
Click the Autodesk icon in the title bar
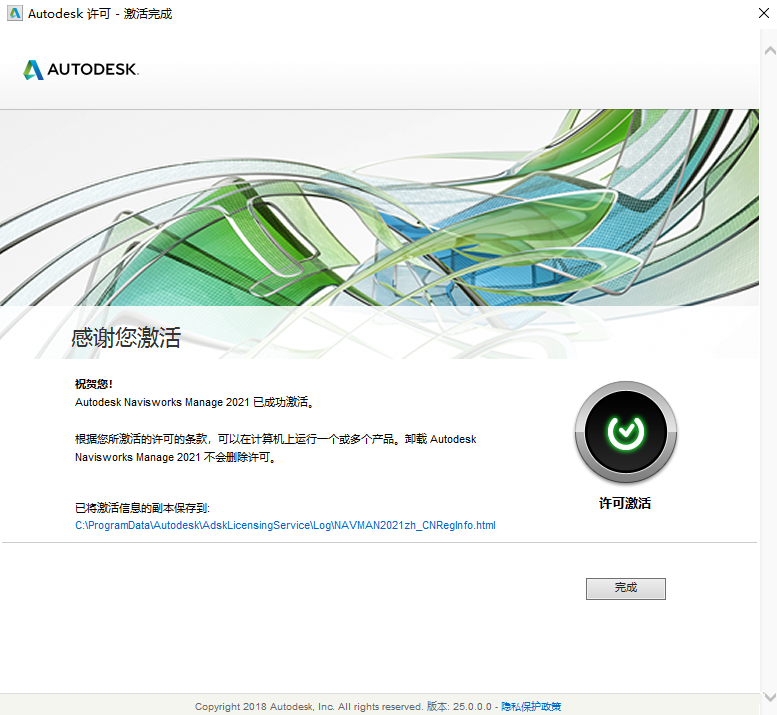click(x=15, y=14)
